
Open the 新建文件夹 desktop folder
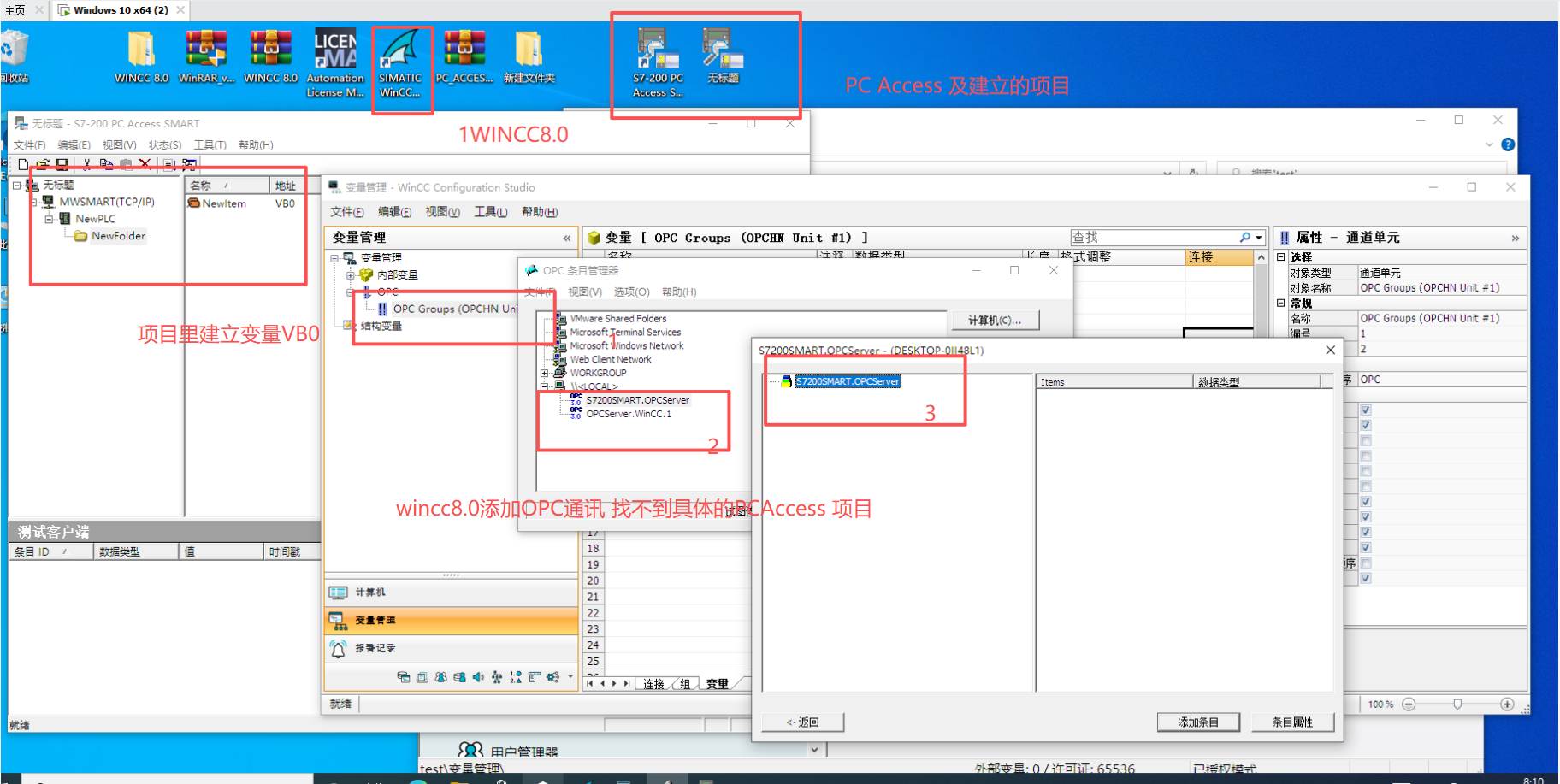pyautogui.click(x=529, y=56)
